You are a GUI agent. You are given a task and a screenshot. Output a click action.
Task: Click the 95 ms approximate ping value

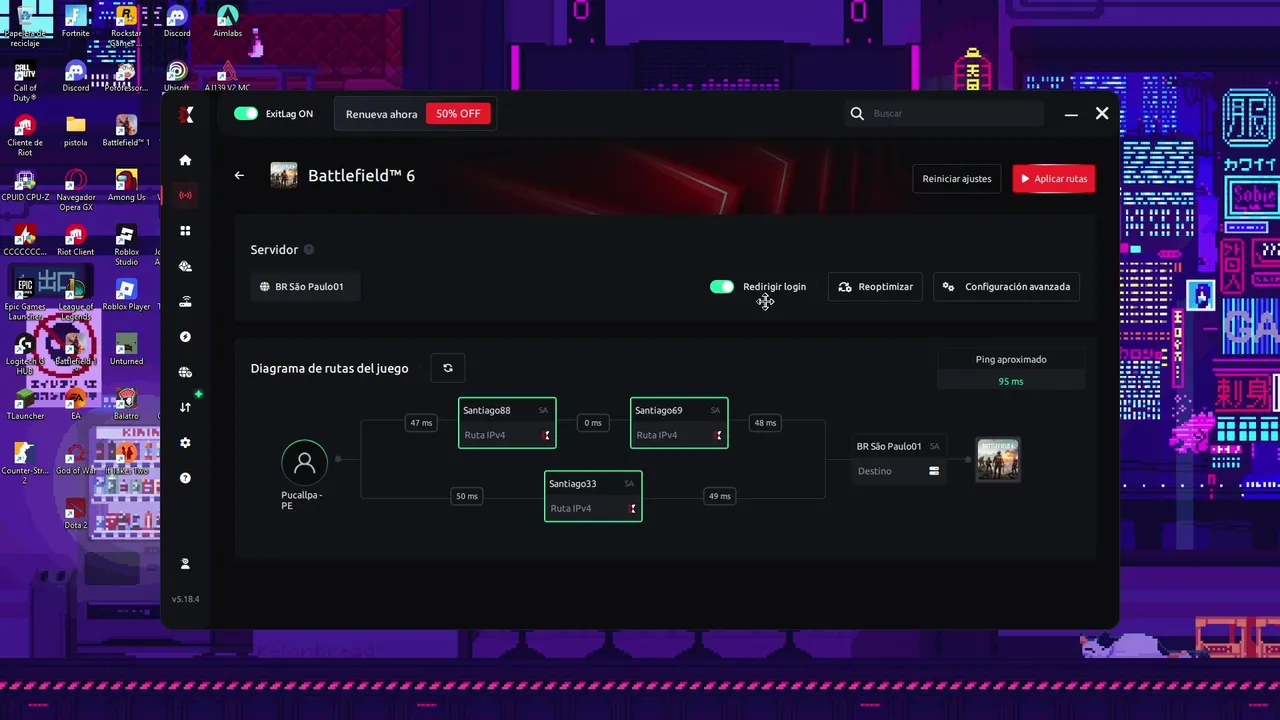pos(1011,382)
